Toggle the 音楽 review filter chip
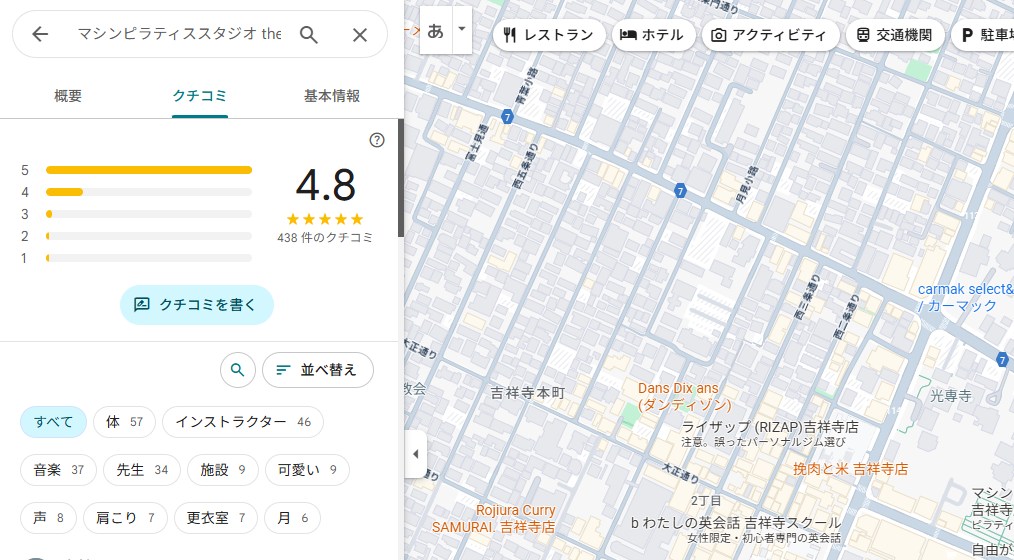 point(58,469)
